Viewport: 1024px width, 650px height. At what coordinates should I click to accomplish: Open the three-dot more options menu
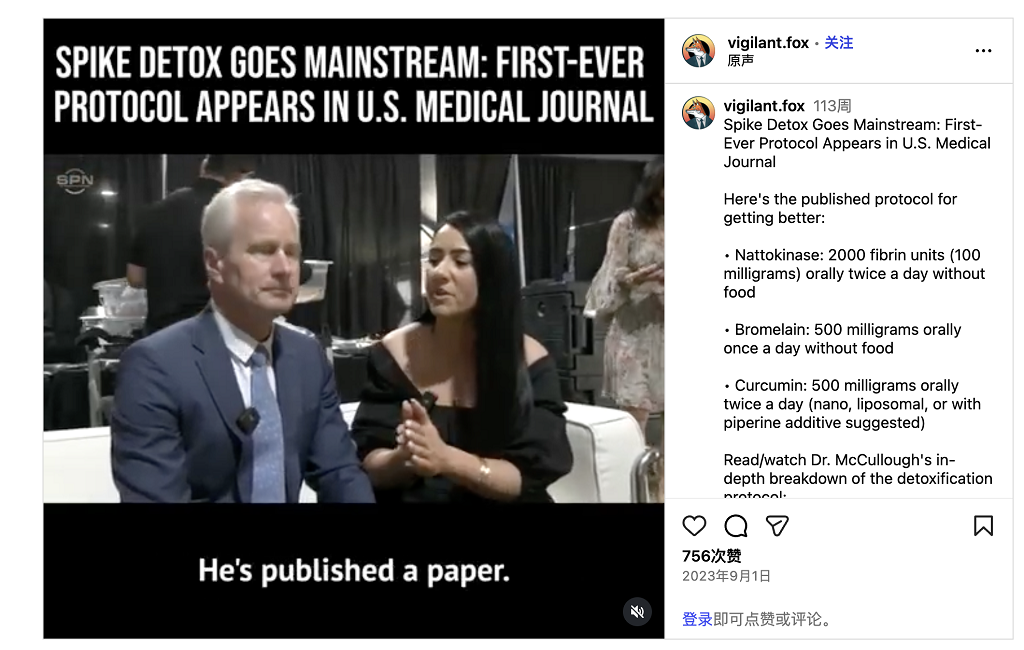point(983,51)
